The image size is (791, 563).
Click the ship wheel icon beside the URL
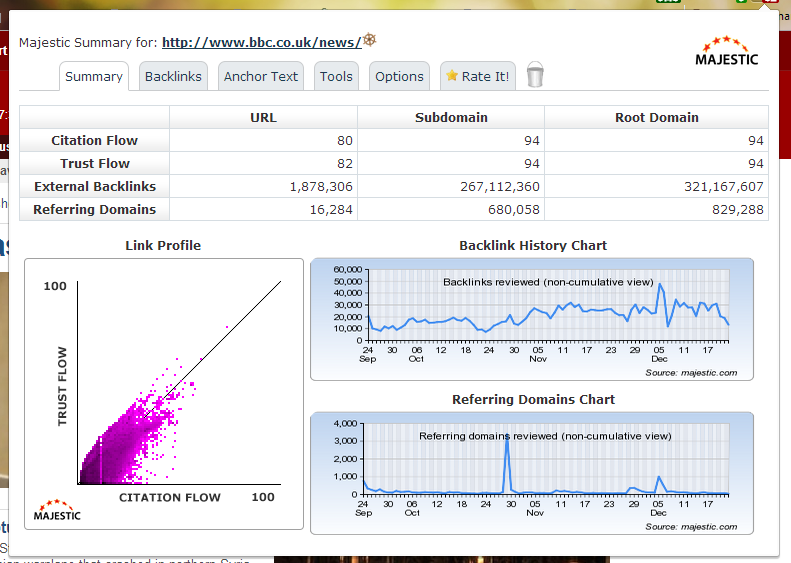pos(370,39)
